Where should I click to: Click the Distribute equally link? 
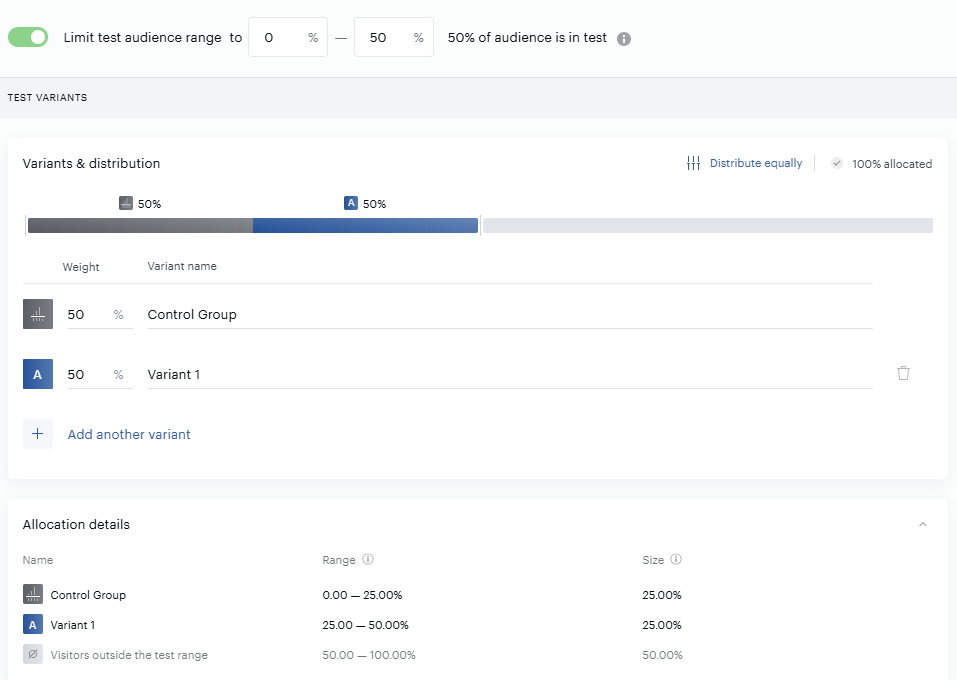pos(756,163)
